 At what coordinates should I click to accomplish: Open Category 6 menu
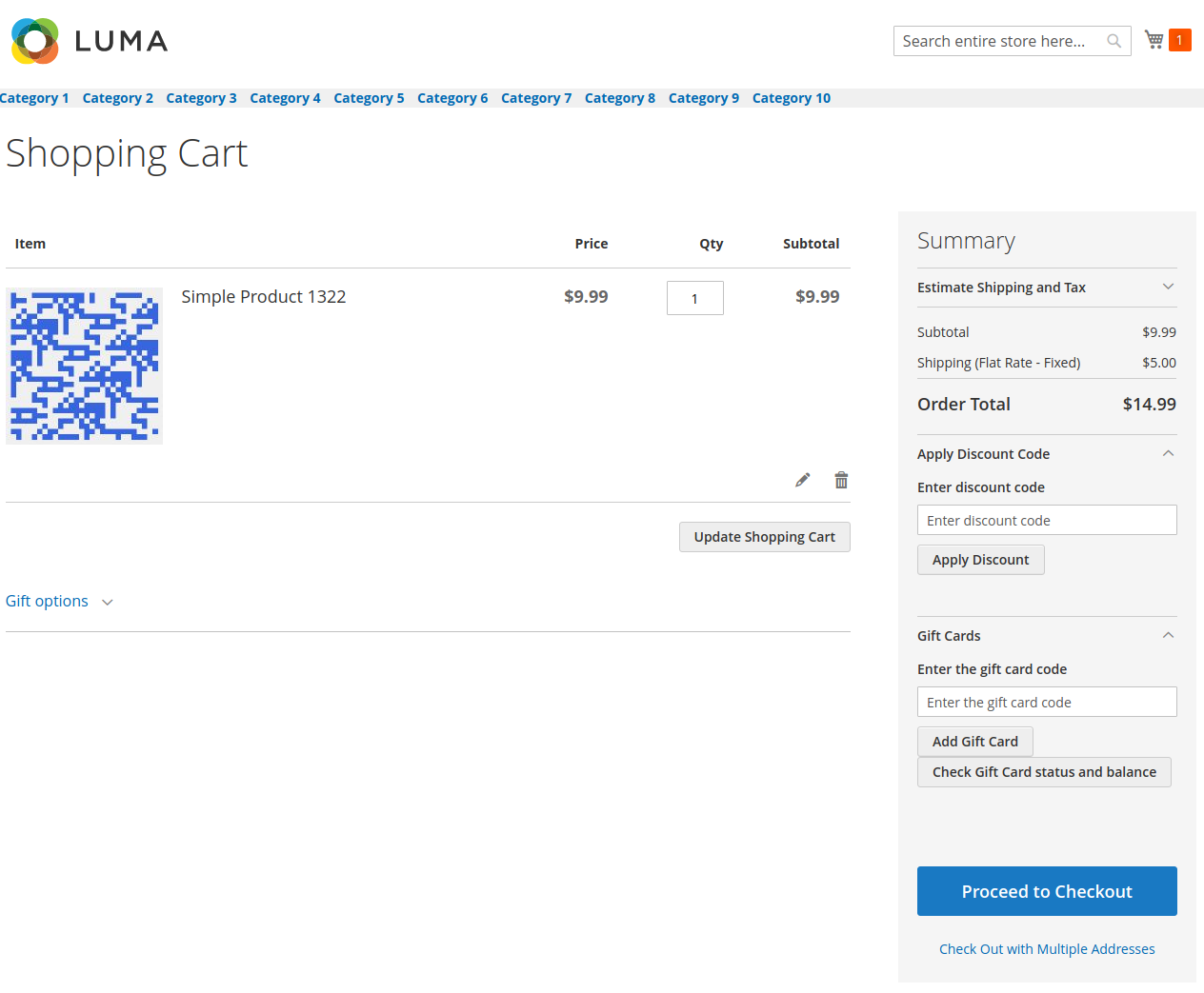click(452, 98)
